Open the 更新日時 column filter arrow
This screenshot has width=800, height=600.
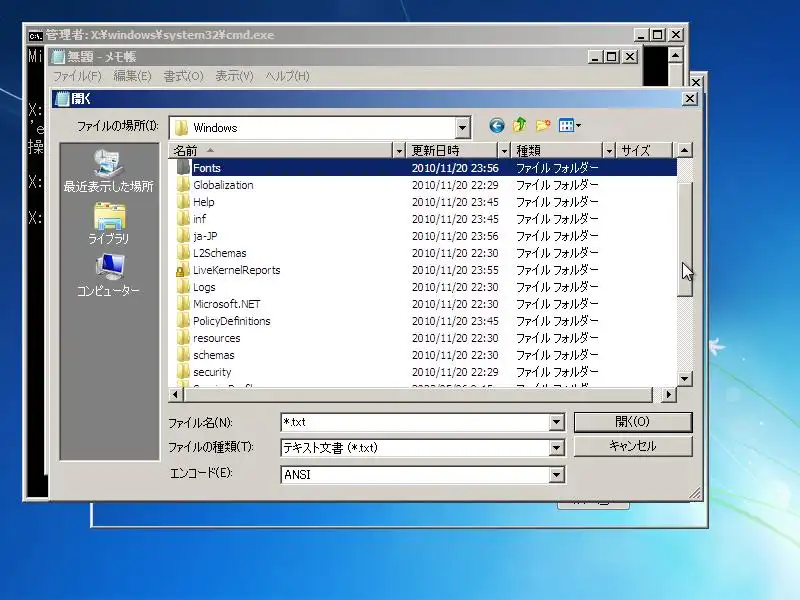(x=504, y=151)
